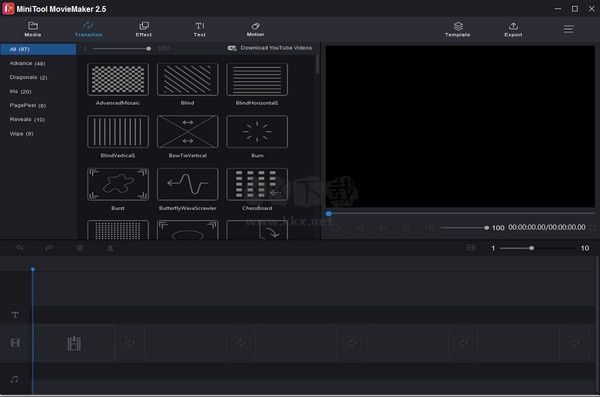The width and height of the screenshot is (600, 397).
Task: Click the Export button
Action: (x=513, y=29)
